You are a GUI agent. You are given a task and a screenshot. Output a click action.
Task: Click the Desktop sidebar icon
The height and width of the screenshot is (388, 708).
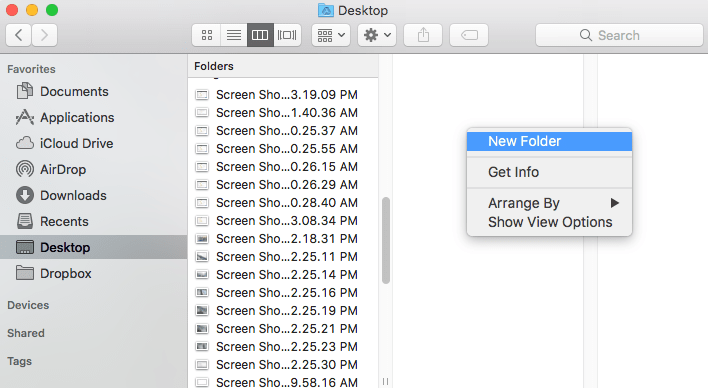[25, 247]
